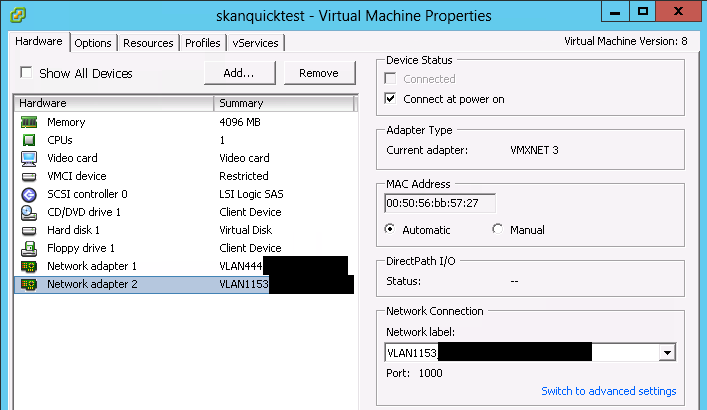
Task: Open the Network label dropdown
Action: [666, 352]
